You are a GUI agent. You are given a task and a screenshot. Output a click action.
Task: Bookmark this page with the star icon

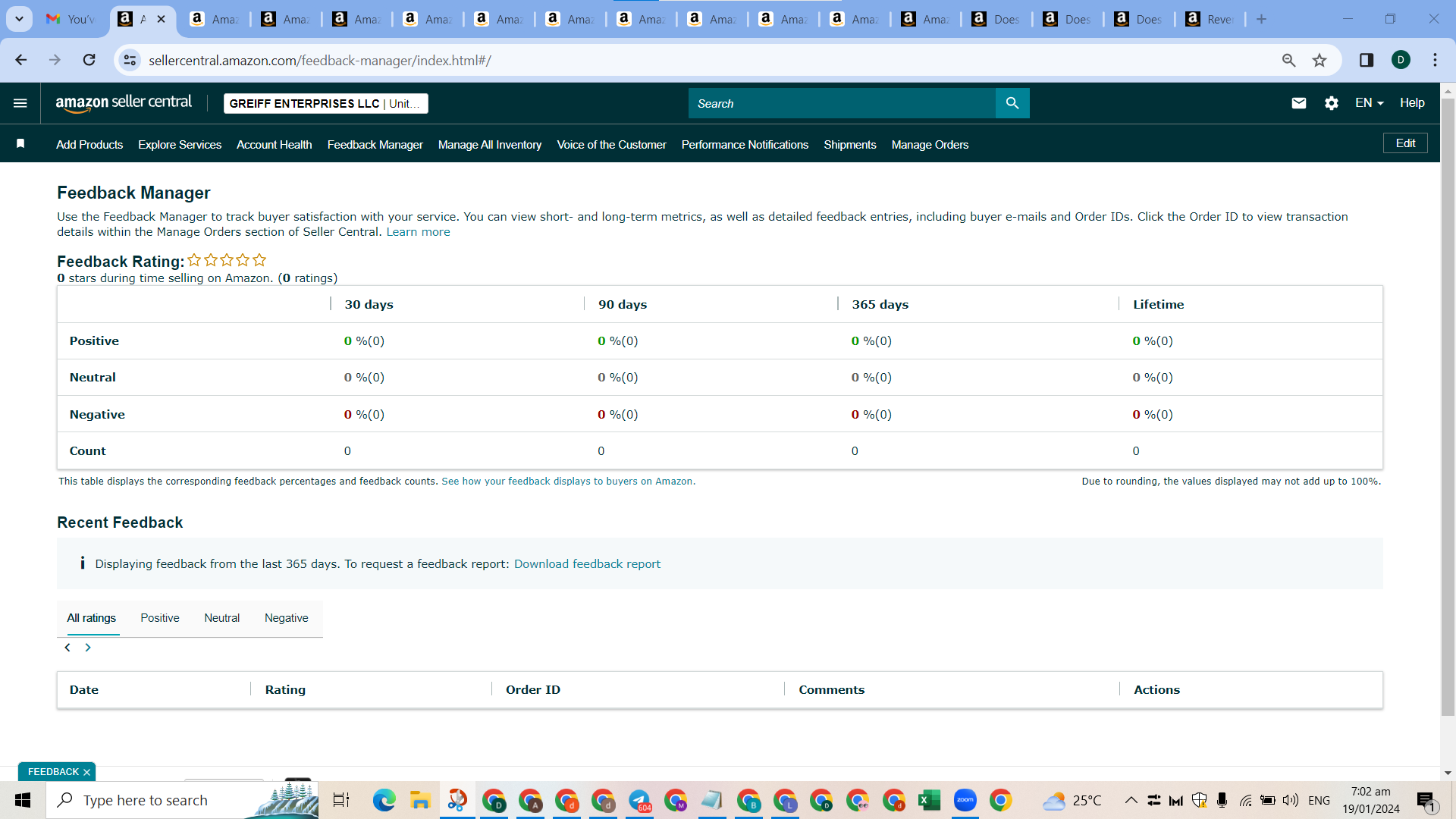point(1319,60)
